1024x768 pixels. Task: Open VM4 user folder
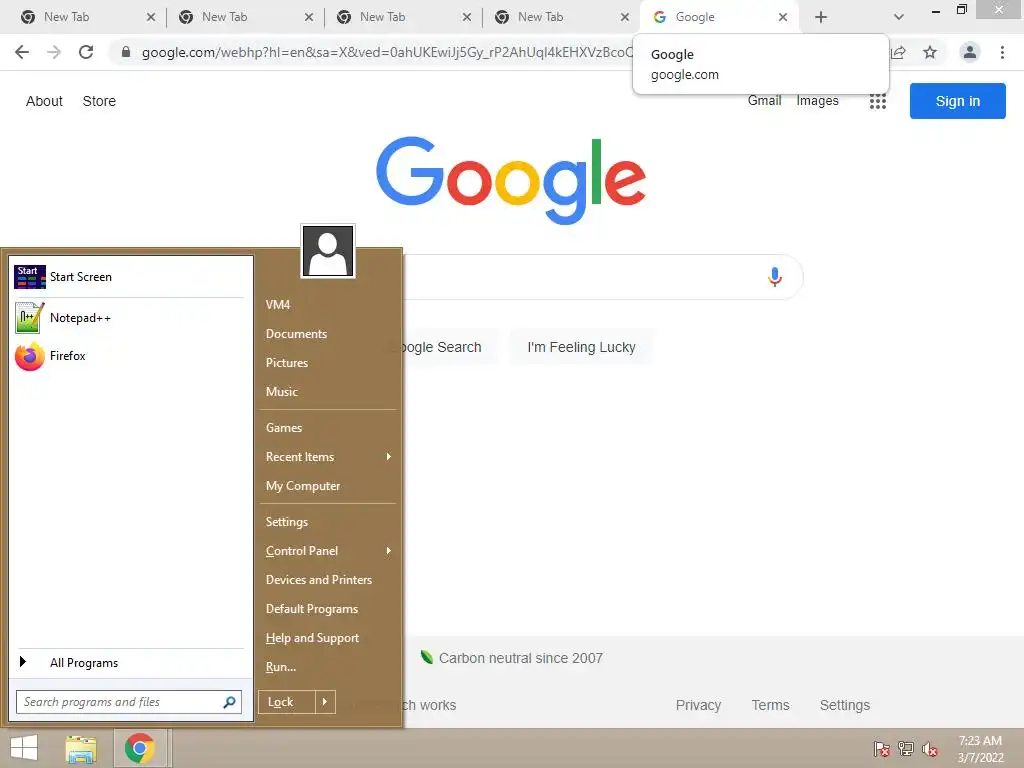tap(278, 305)
